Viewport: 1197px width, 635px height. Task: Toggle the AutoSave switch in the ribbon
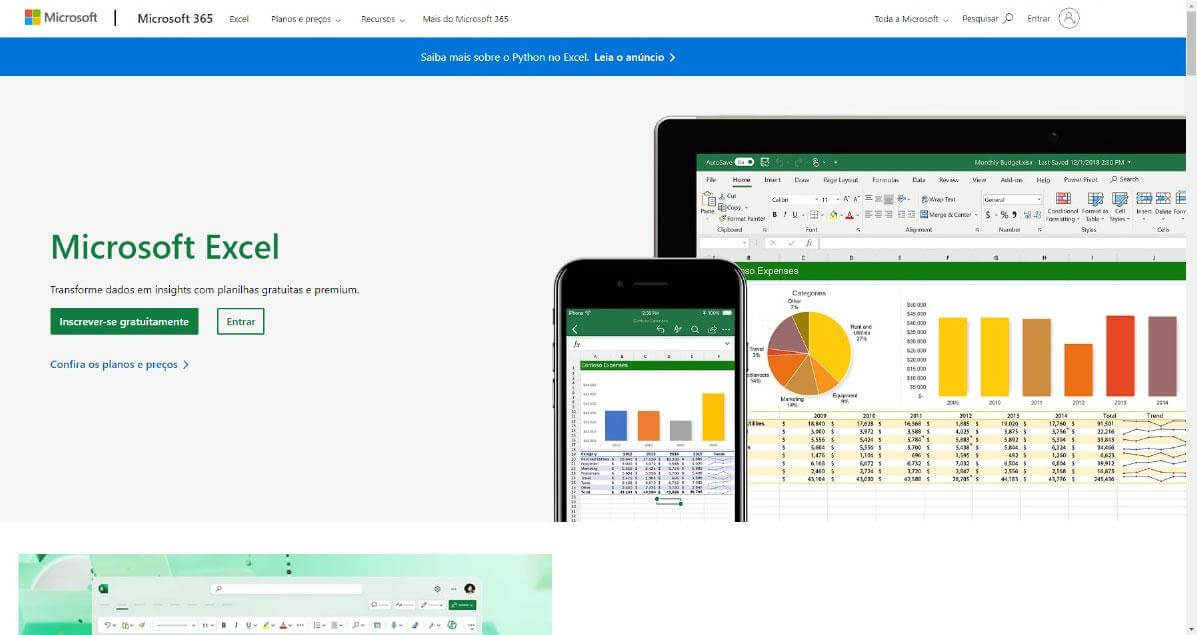(x=744, y=159)
